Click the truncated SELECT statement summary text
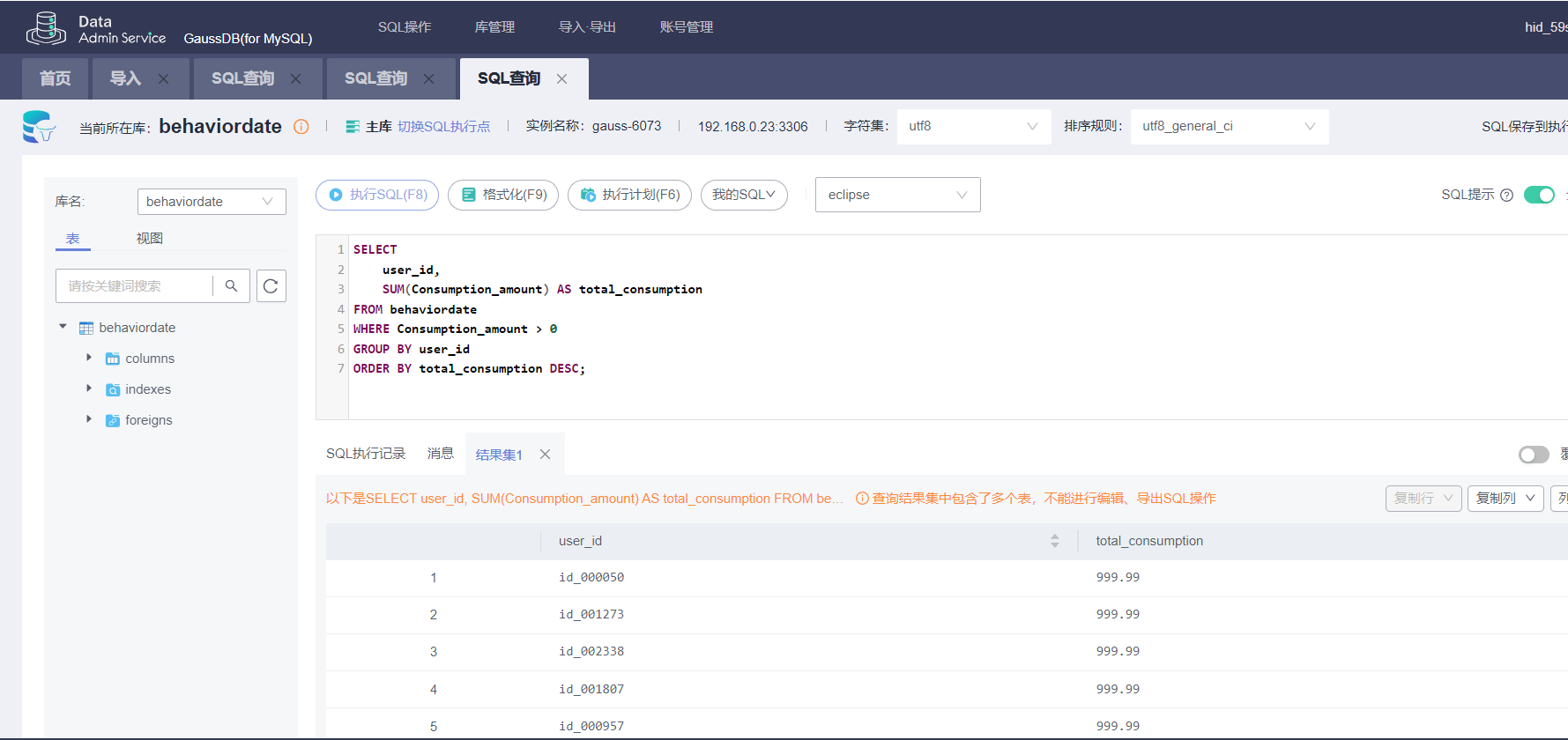Viewport: 1568px width, 740px height. 584,499
